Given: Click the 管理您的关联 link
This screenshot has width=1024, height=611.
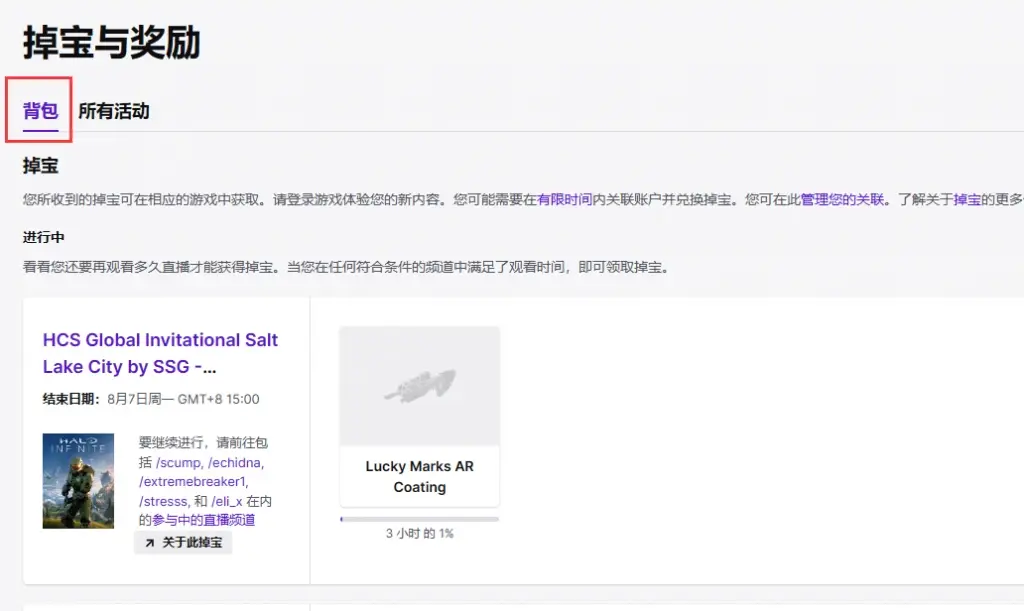Looking at the screenshot, I should [842, 199].
